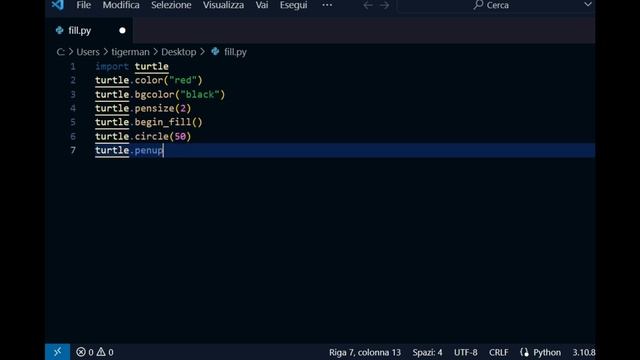This screenshot has height=360, width=640.
Task: Select language mode Python in status bar
Action: point(547,352)
